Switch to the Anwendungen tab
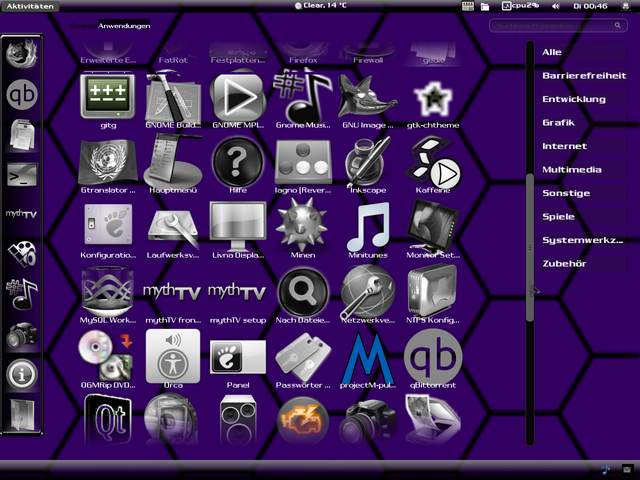 124,26
